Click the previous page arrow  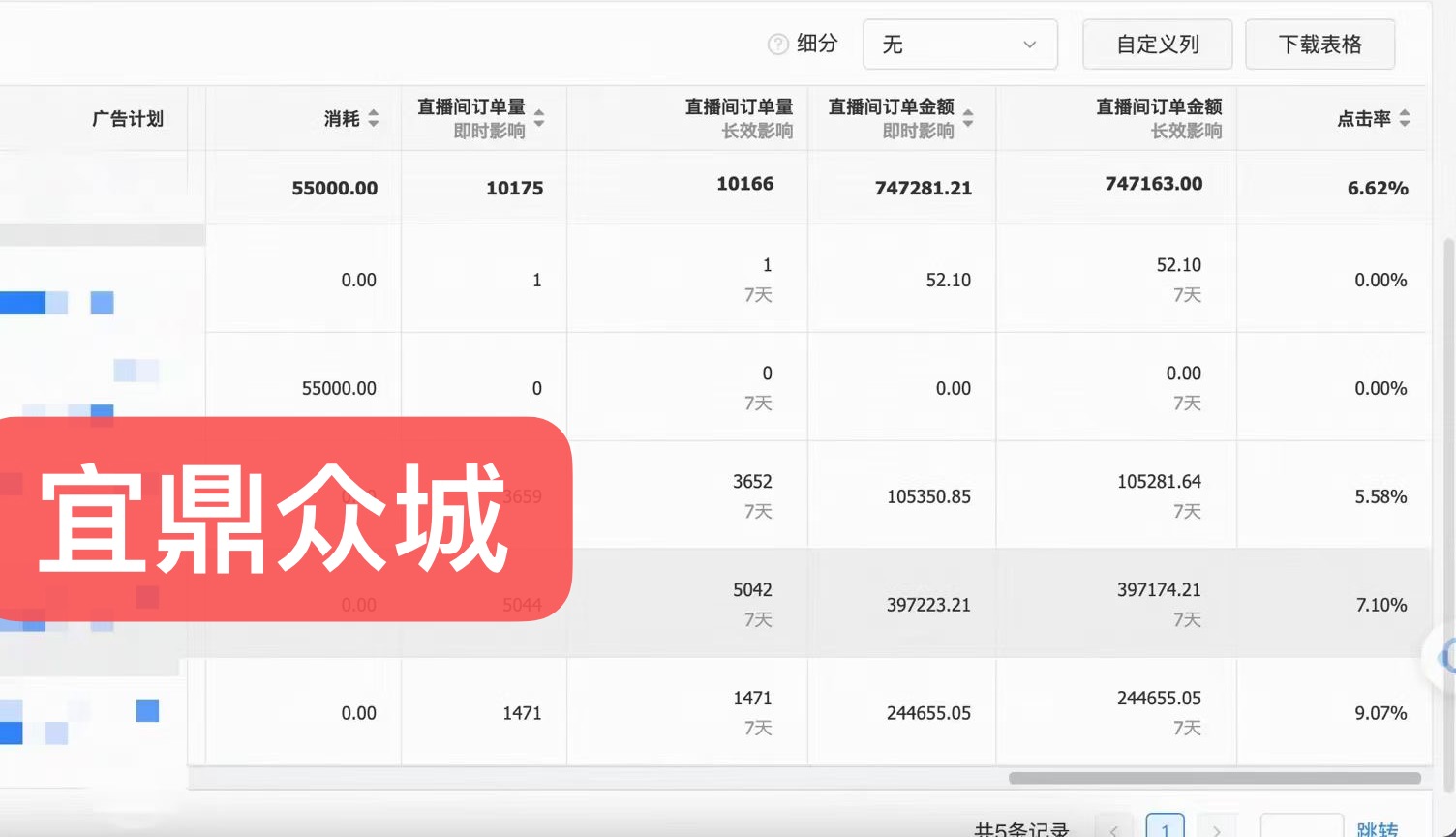pos(1113,829)
